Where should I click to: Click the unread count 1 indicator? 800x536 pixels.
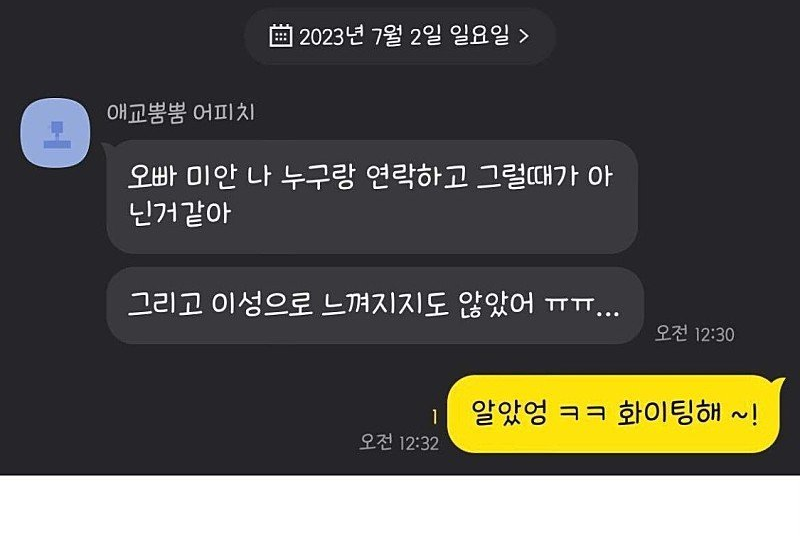434,417
